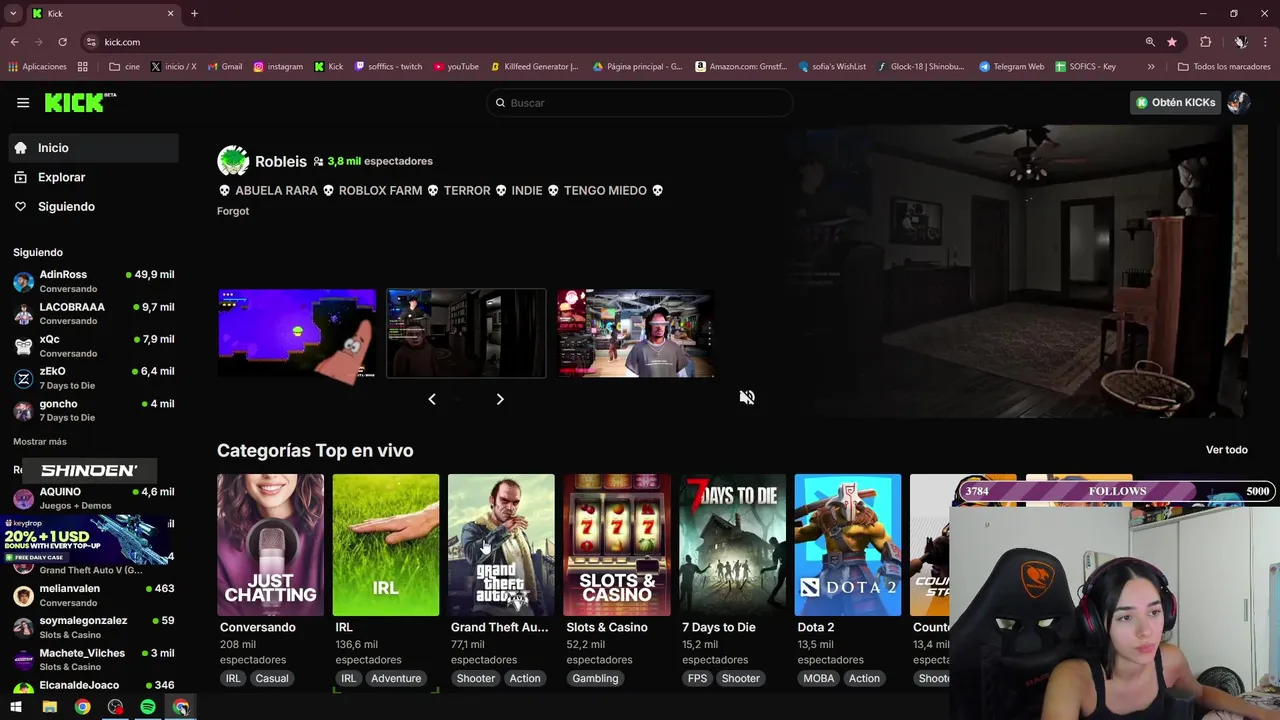Image resolution: width=1280 pixels, height=720 pixels.
Task: Click Ver todo for top categories
Action: pos(1226,450)
